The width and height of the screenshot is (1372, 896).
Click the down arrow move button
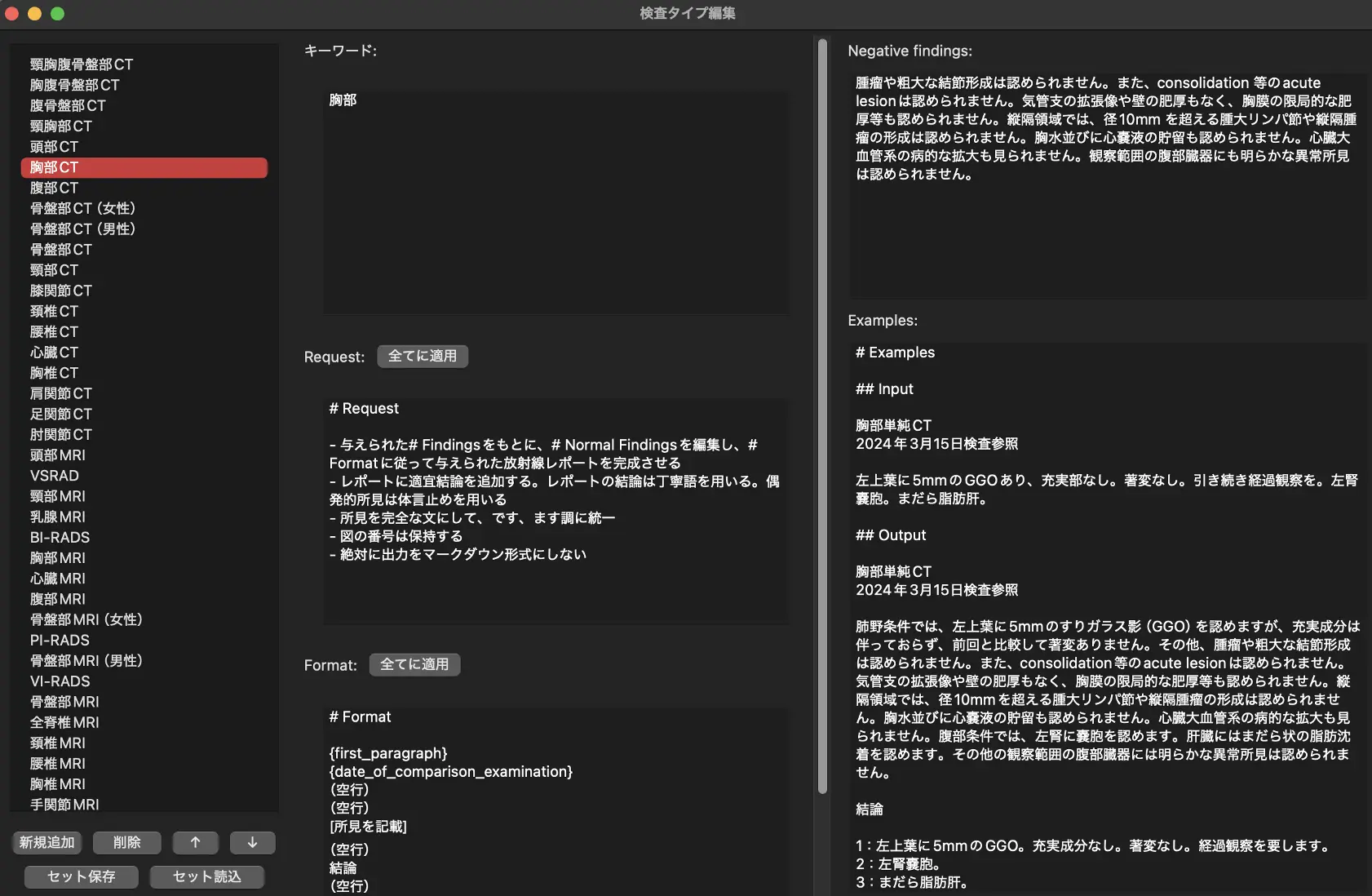click(x=252, y=842)
